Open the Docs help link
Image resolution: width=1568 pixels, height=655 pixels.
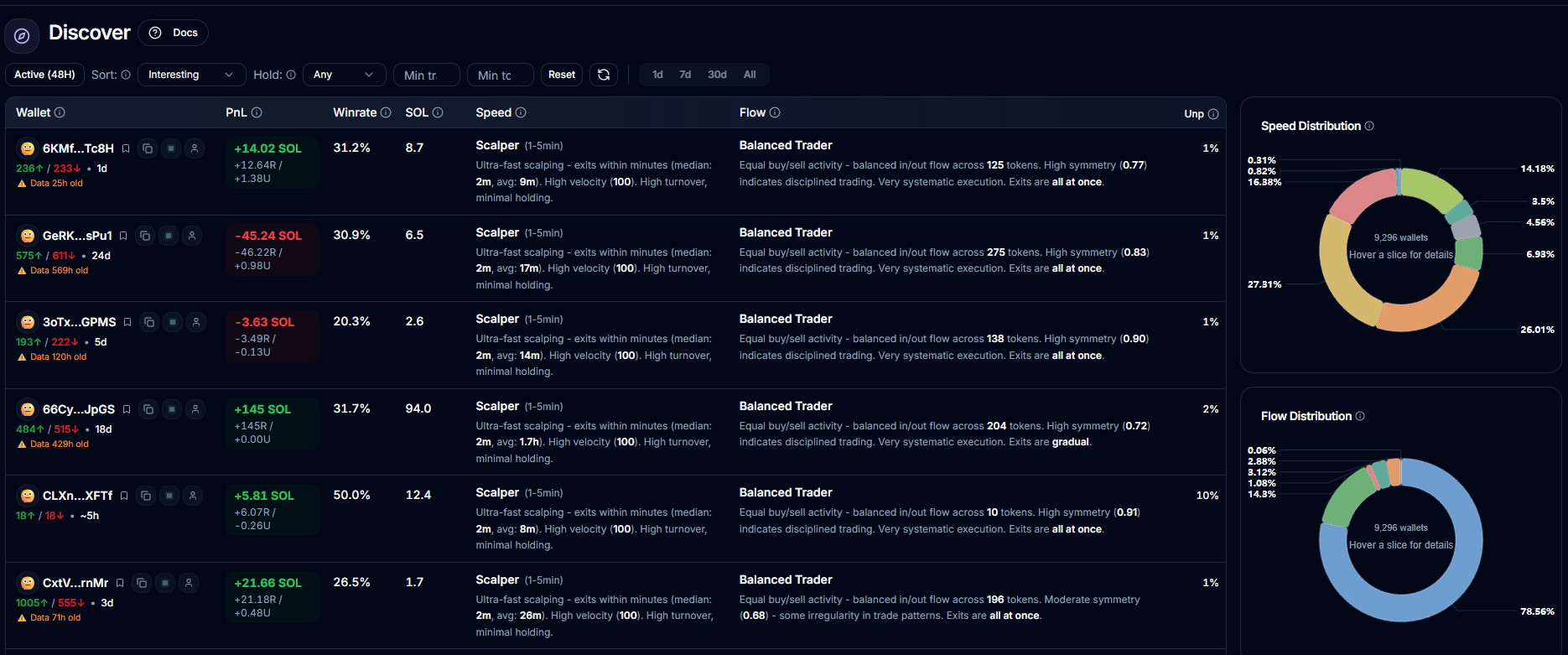pyautogui.click(x=174, y=33)
